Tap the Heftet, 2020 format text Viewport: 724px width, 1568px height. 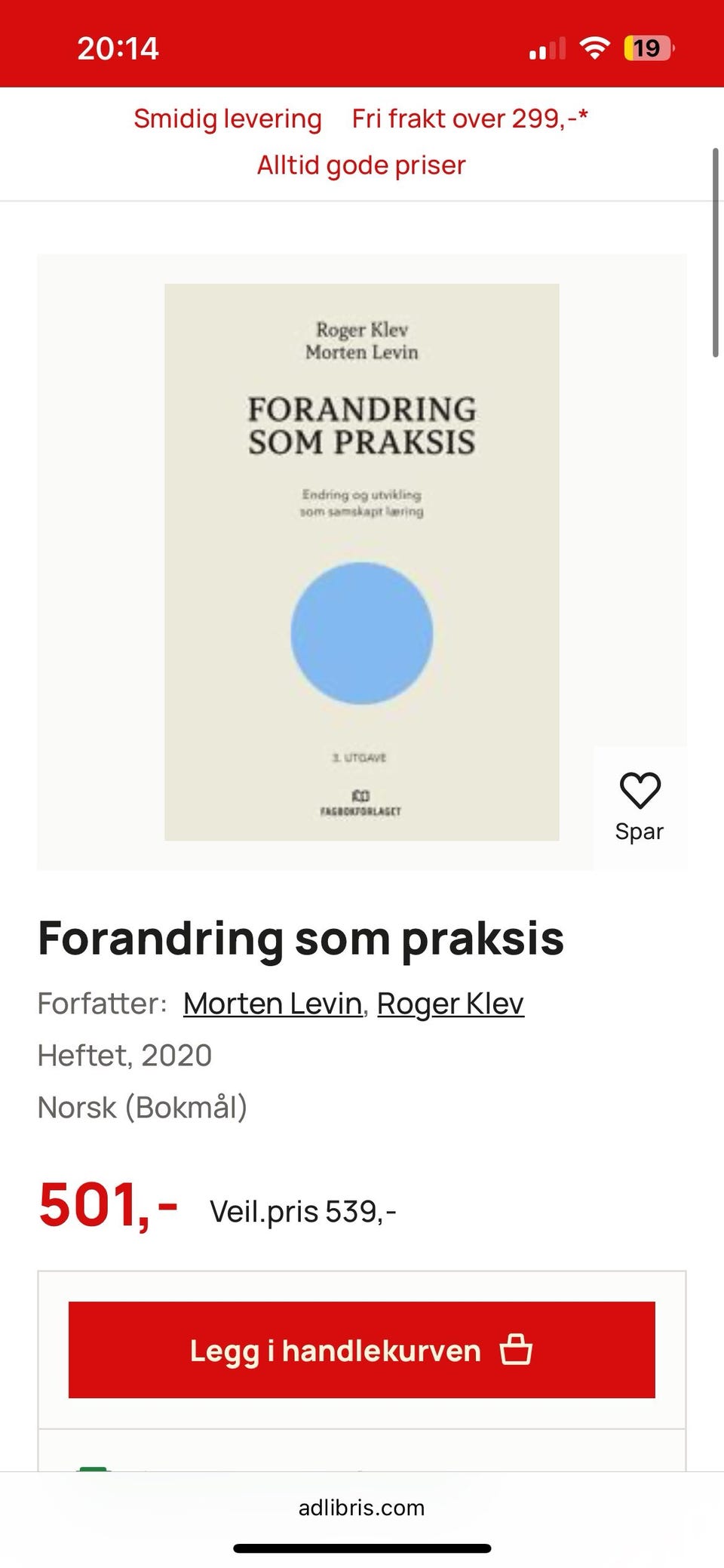pos(125,1056)
